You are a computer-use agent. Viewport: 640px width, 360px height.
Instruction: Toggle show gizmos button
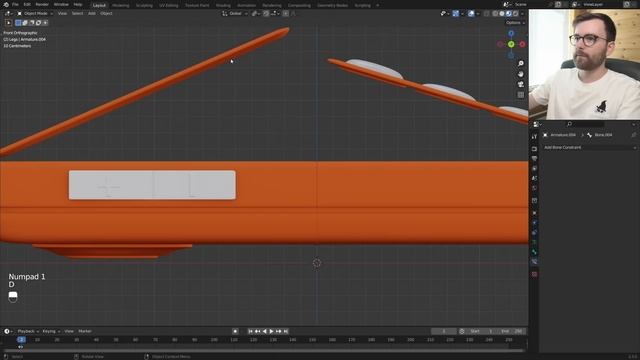tap(456, 13)
